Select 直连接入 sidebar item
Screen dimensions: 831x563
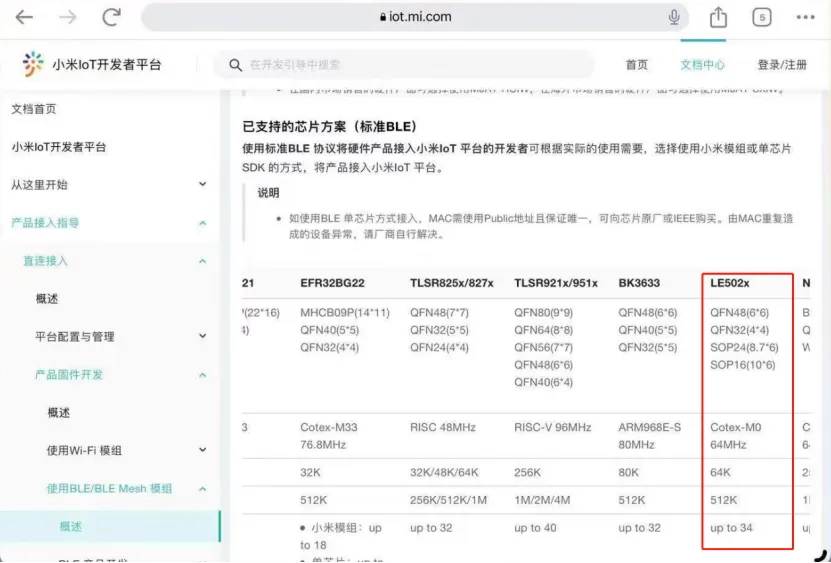[x=45, y=261]
